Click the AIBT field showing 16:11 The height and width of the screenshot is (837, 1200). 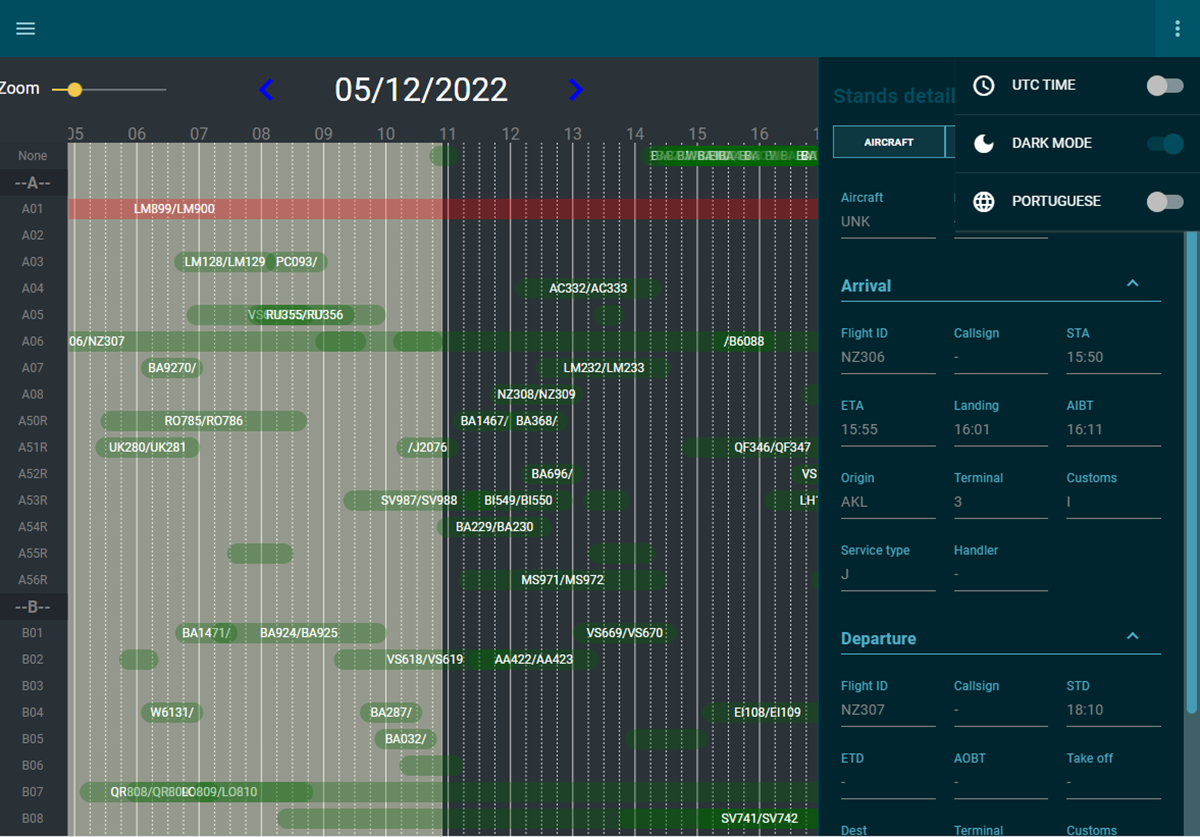1113,430
